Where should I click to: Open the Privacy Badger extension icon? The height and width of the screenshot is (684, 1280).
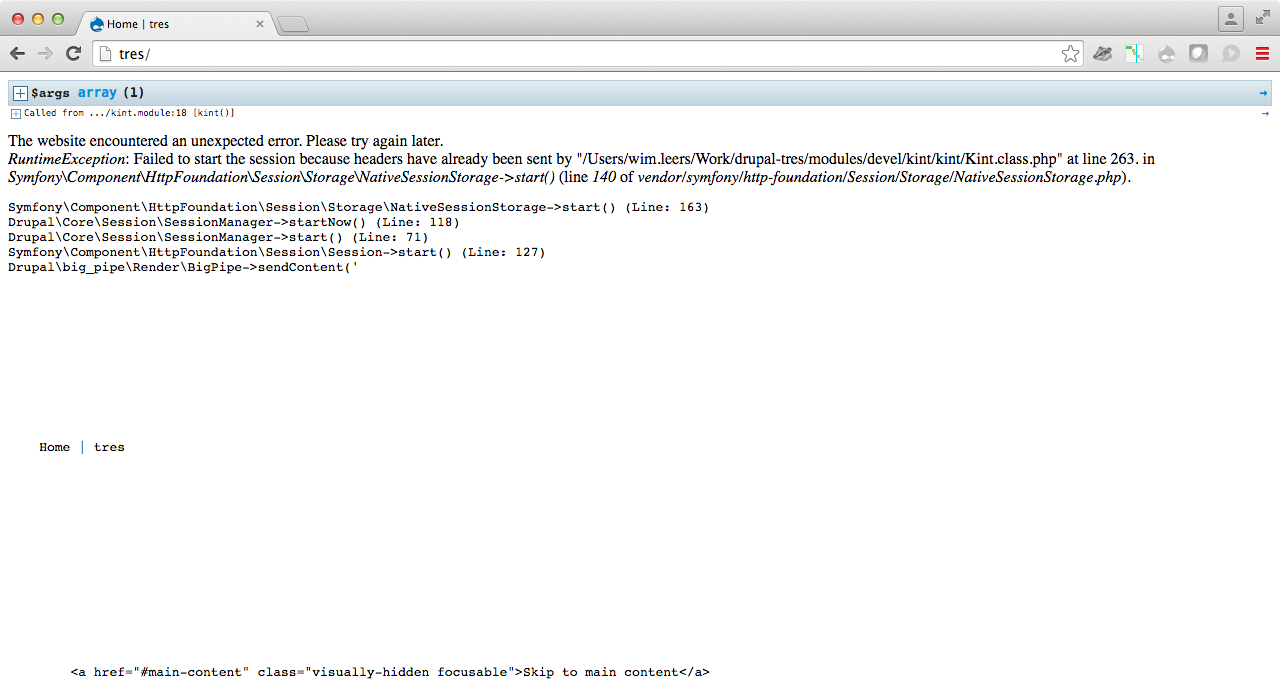click(1103, 53)
